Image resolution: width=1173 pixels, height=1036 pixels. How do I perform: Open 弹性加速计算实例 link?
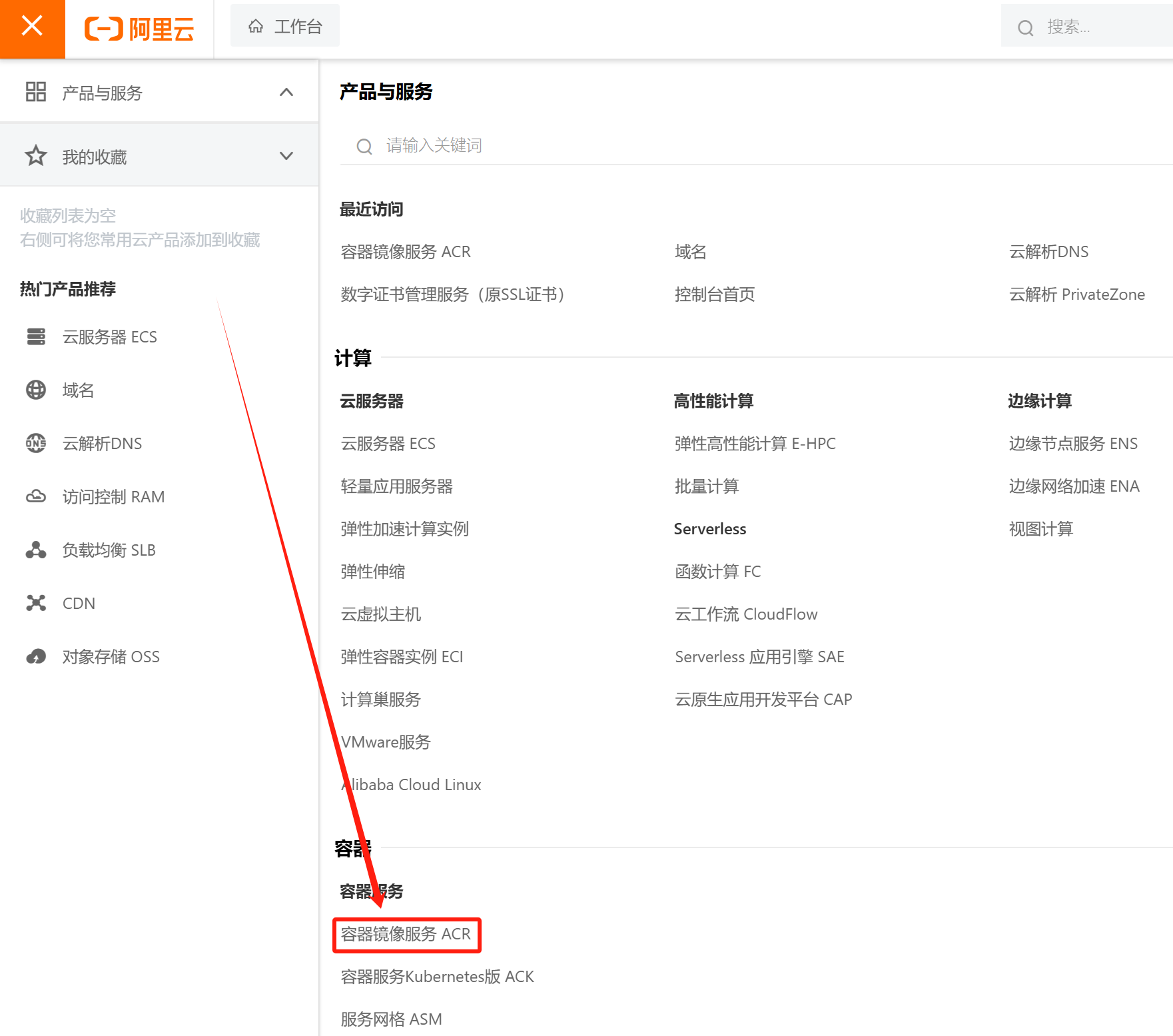point(405,529)
